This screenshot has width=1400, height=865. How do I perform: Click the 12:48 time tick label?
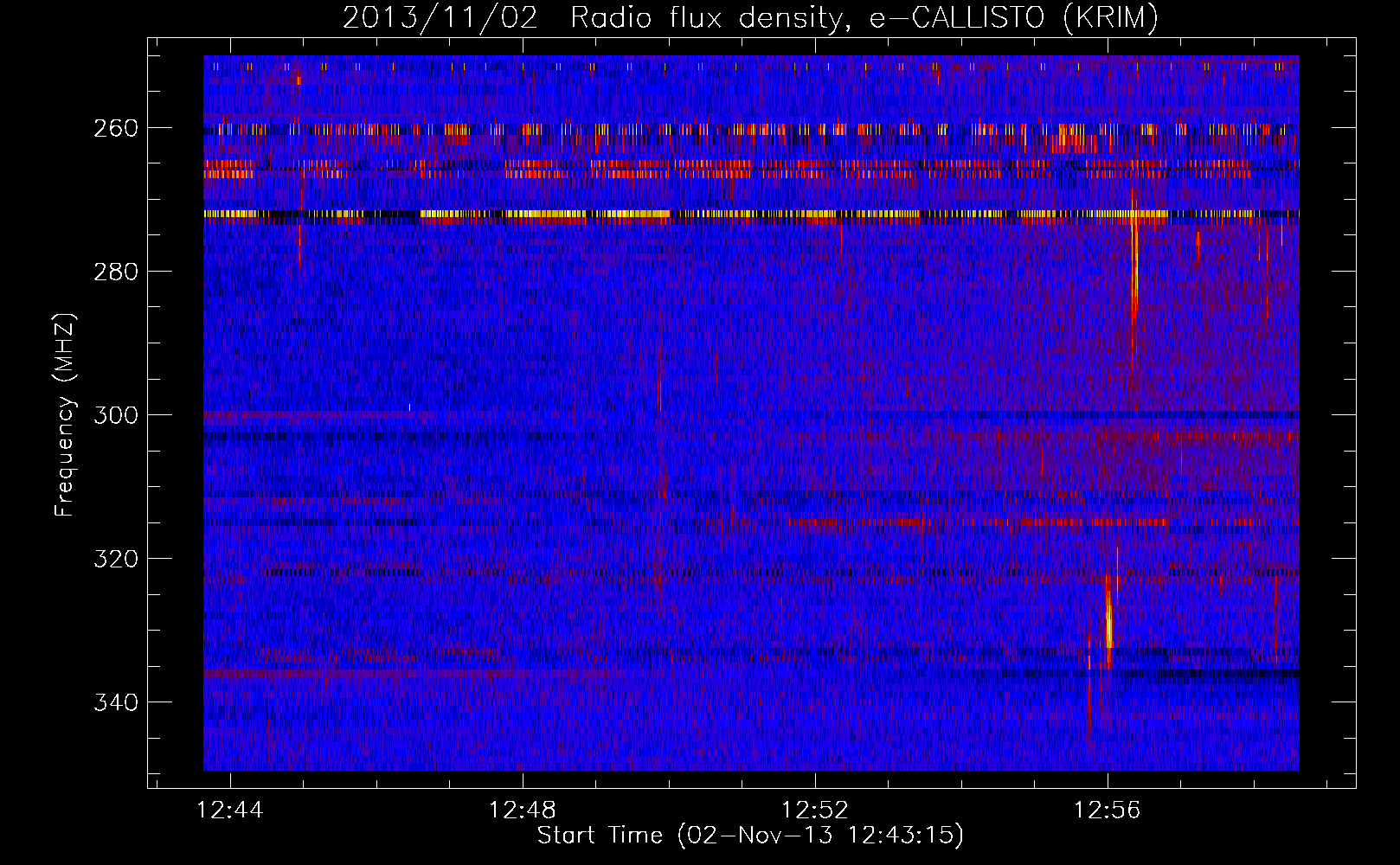[x=523, y=811]
